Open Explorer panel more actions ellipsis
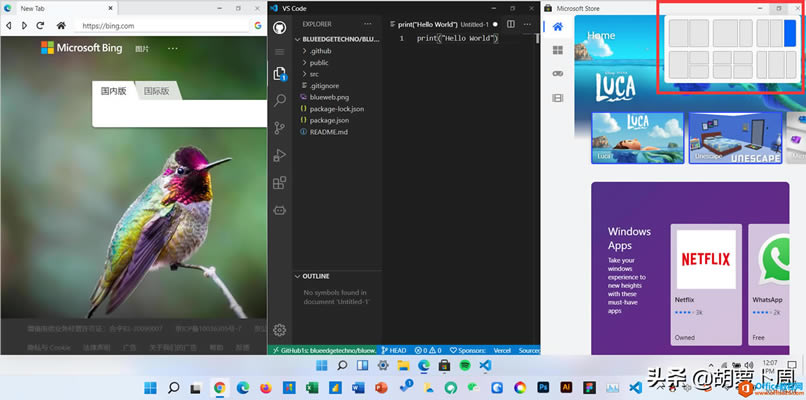 point(367,24)
